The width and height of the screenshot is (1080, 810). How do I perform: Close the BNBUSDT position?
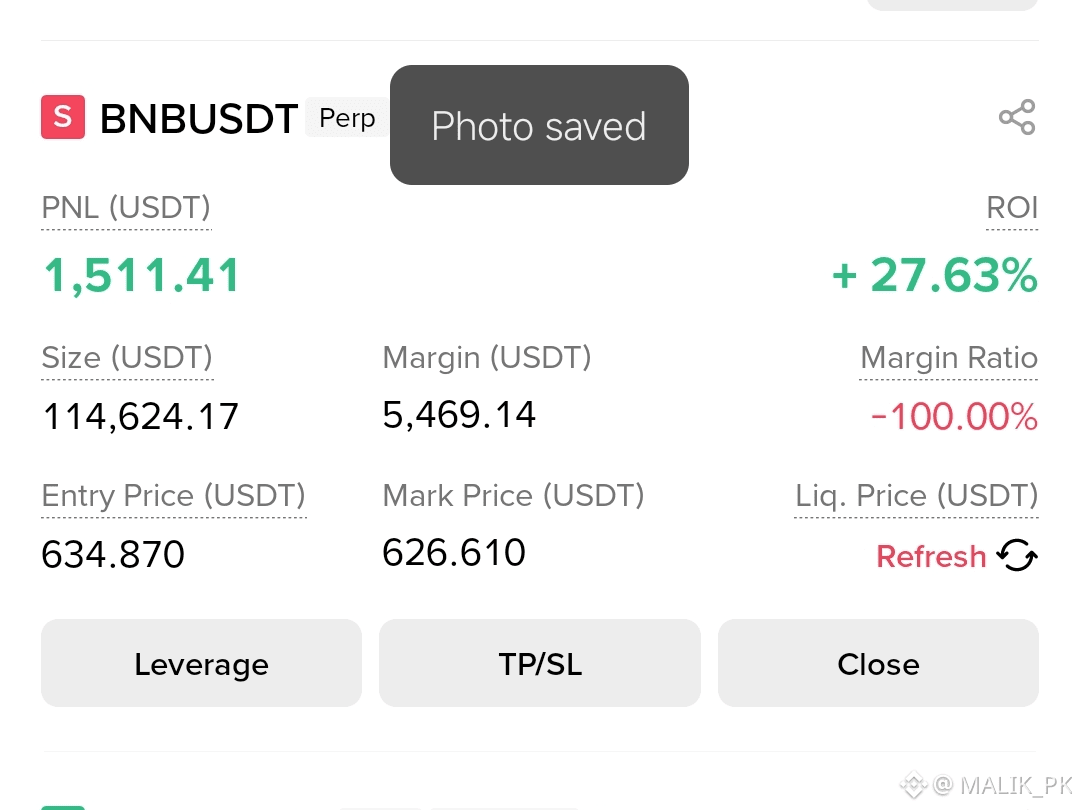point(878,663)
